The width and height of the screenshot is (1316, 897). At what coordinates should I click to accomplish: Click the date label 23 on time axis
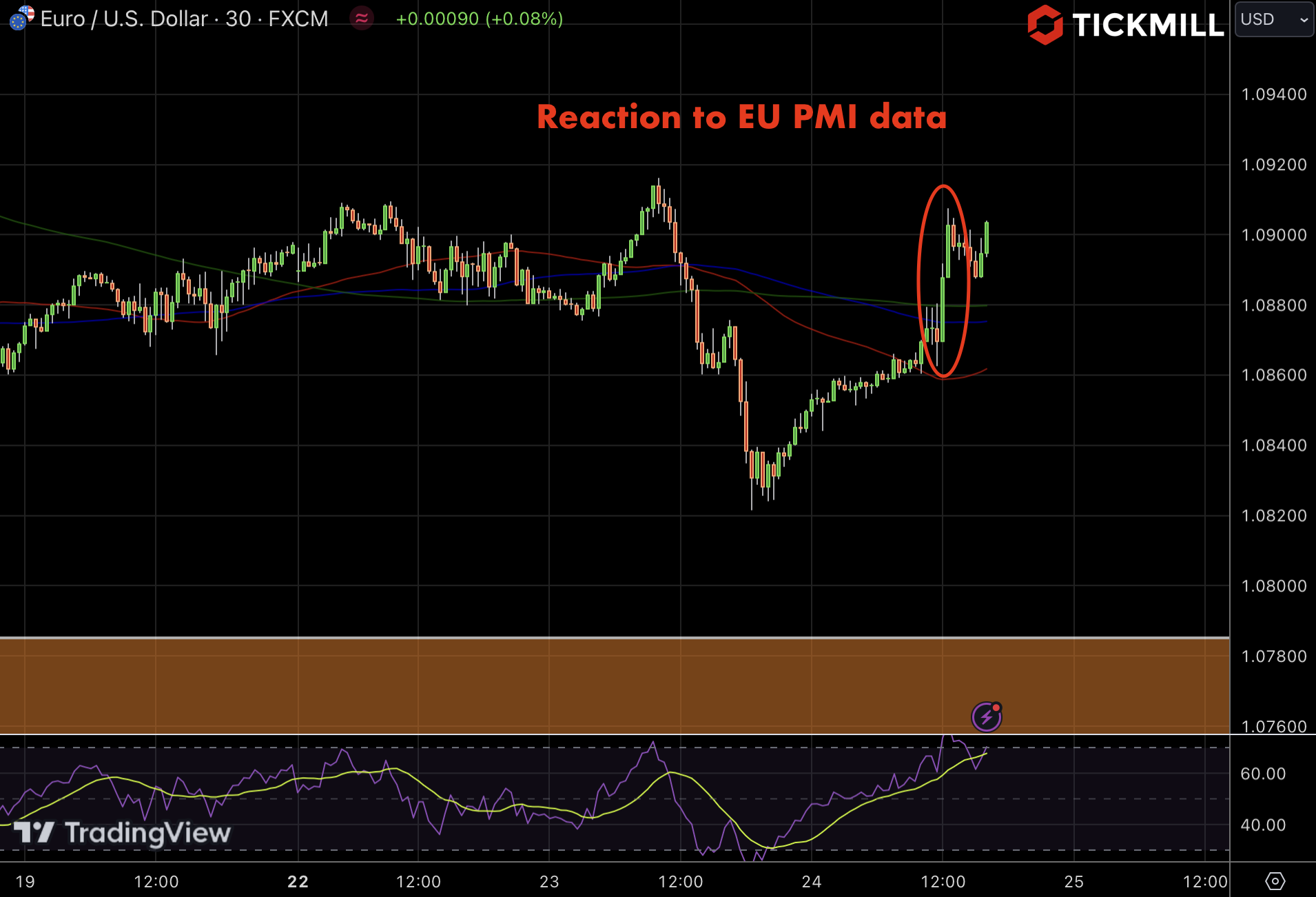pos(550,882)
